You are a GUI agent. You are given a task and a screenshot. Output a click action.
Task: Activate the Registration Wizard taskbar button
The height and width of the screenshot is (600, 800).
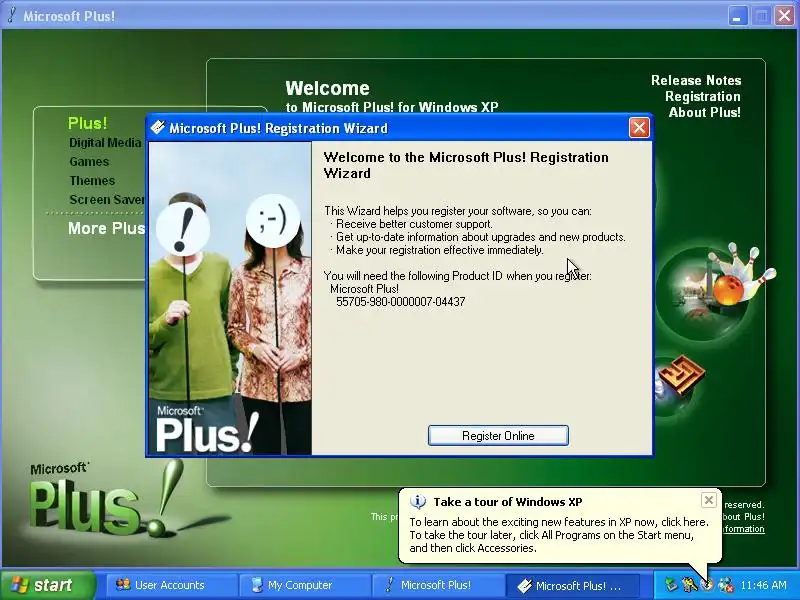pyautogui.click(x=572, y=585)
